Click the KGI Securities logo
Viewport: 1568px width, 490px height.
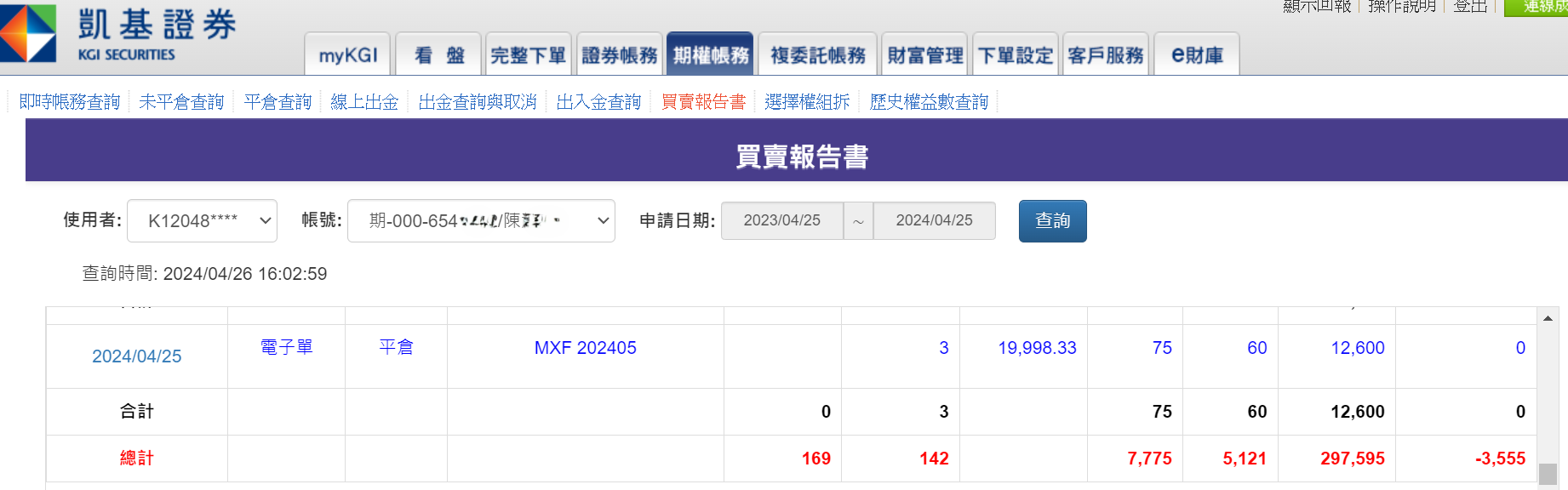(x=119, y=34)
